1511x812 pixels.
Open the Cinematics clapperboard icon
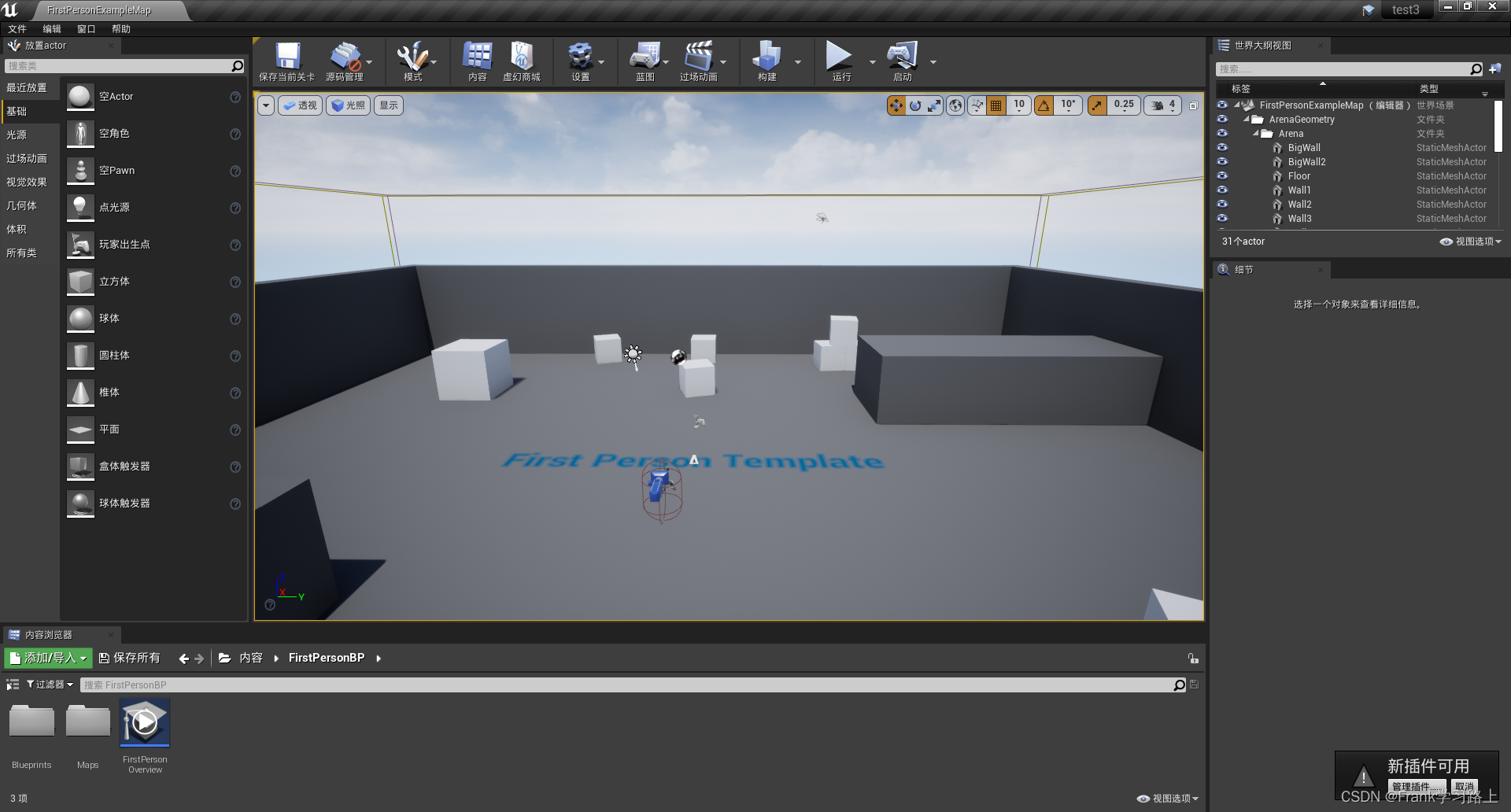pos(699,61)
